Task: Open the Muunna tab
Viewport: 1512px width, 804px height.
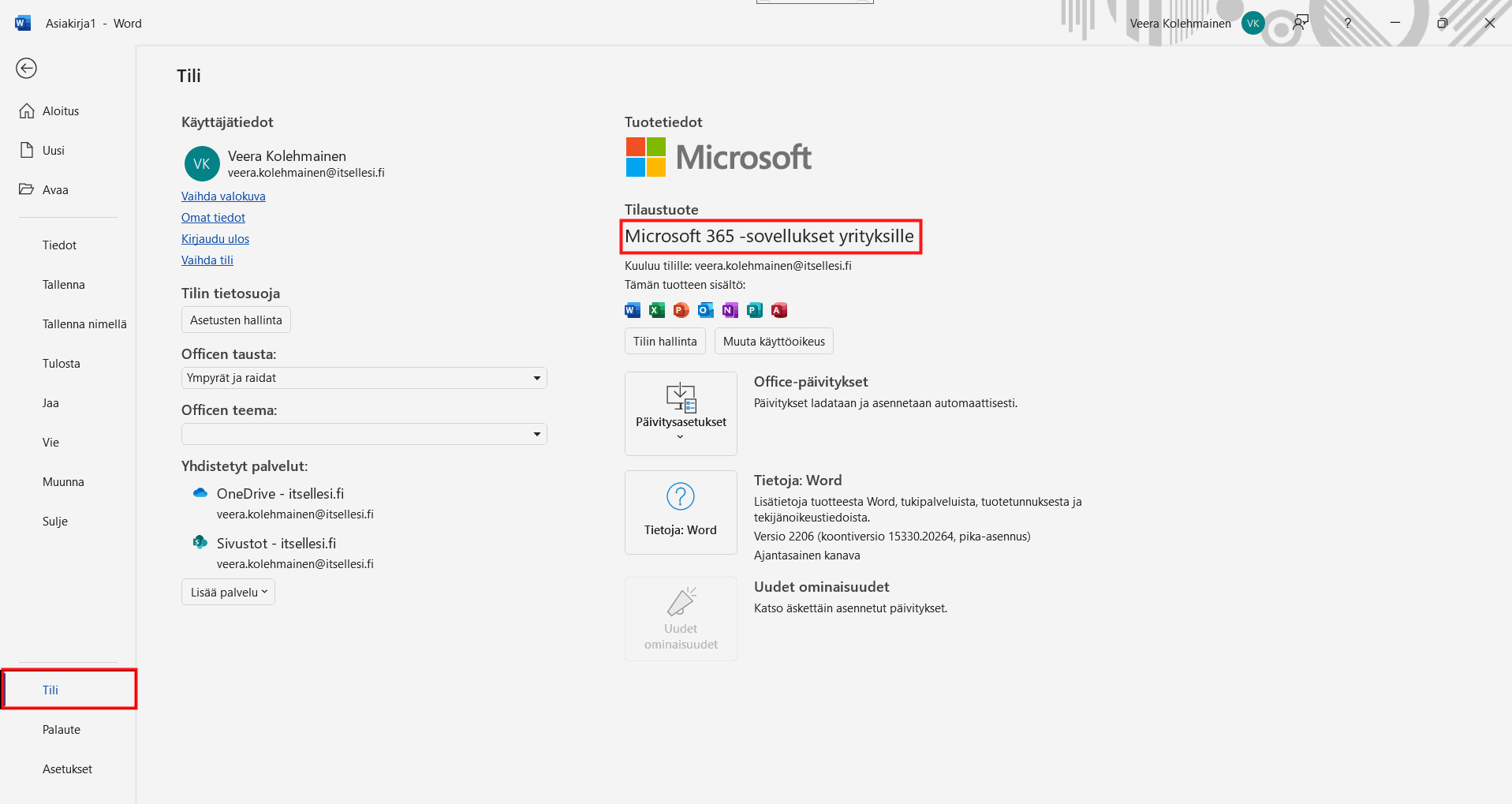Action: pos(63,482)
